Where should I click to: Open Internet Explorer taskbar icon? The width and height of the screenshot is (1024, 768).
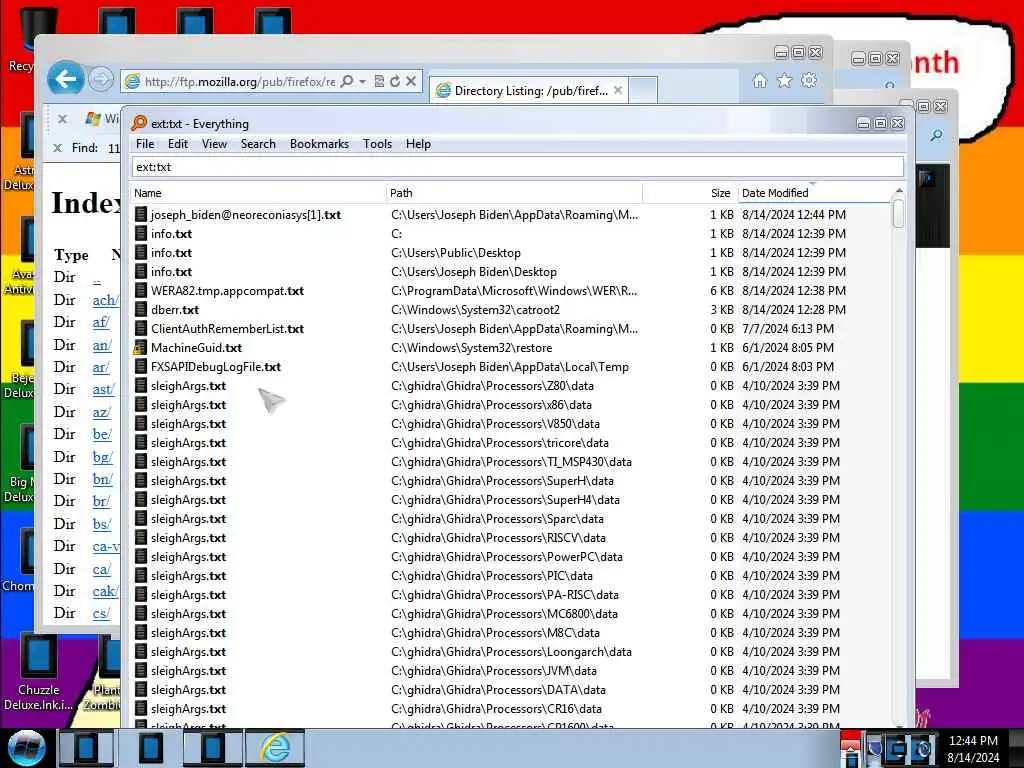275,748
